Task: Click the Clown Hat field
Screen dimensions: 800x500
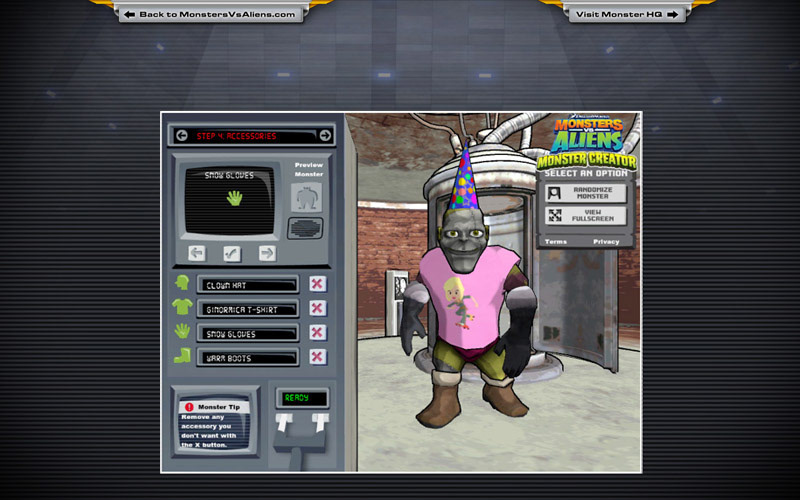Action: point(248,285)
